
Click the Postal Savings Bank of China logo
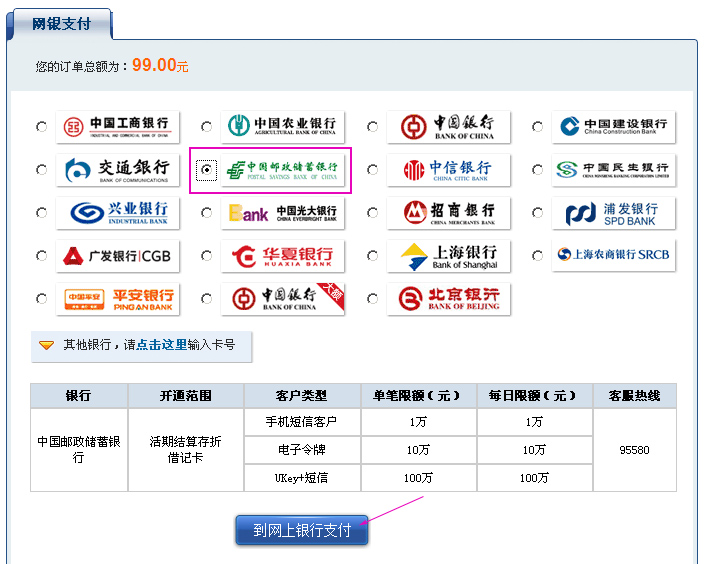coord(283,170)
